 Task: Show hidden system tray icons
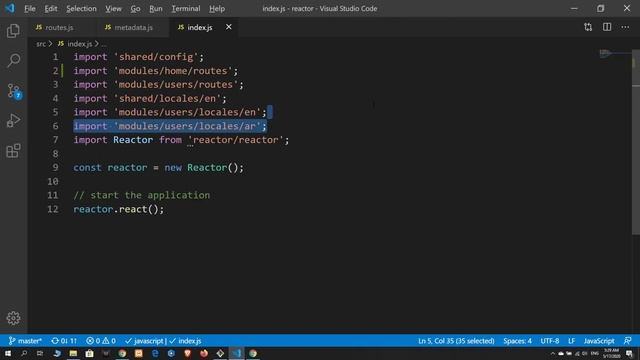pyautogui.click(x=553, y=353)
